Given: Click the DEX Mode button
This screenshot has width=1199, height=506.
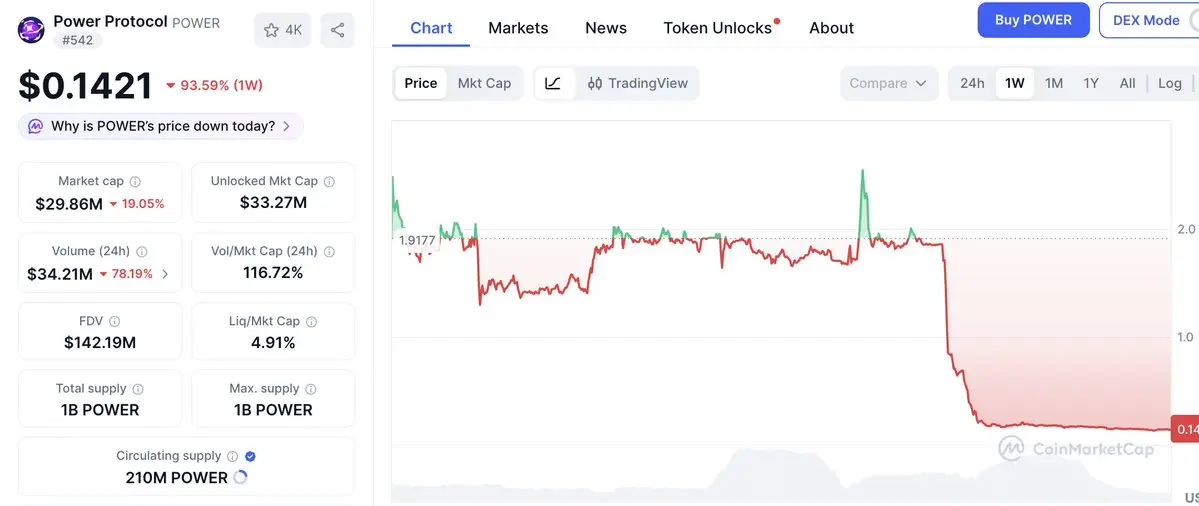Looking at the screenshot, I should (x=1147, y=20).
